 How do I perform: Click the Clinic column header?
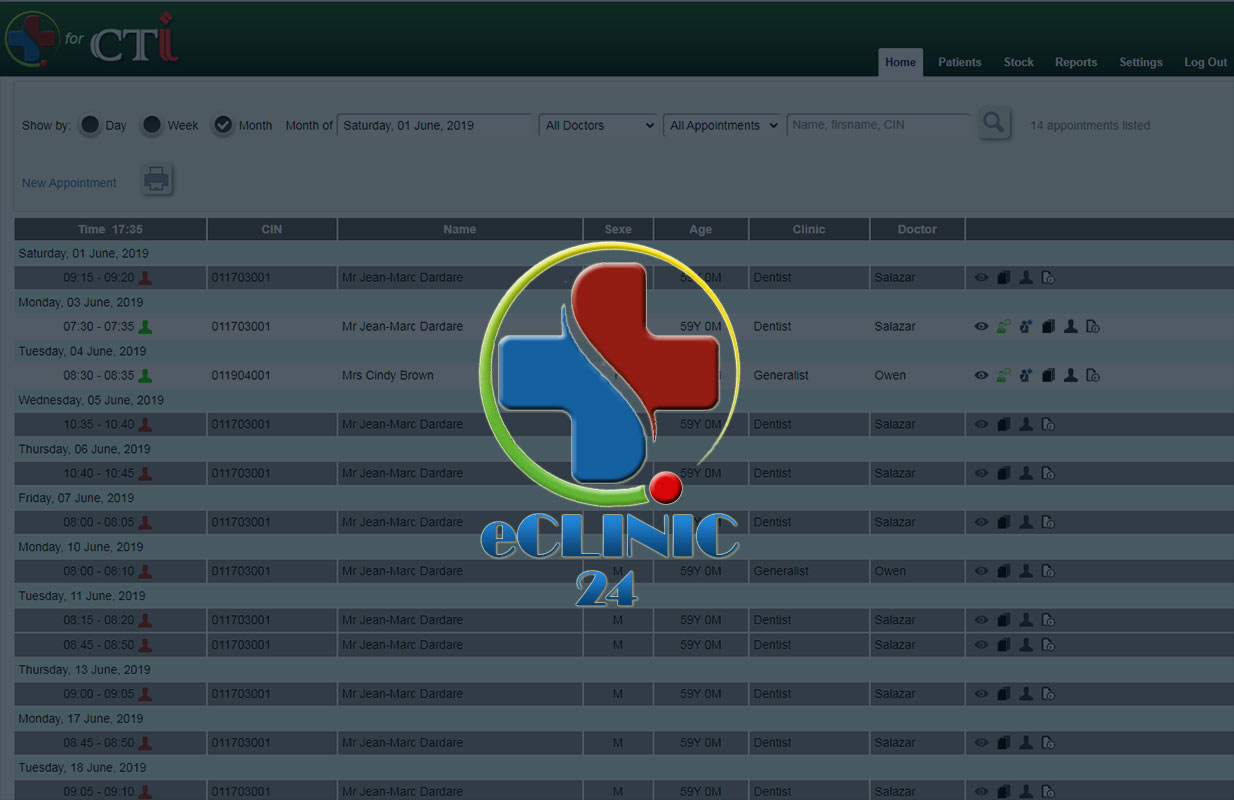point(809,229)
